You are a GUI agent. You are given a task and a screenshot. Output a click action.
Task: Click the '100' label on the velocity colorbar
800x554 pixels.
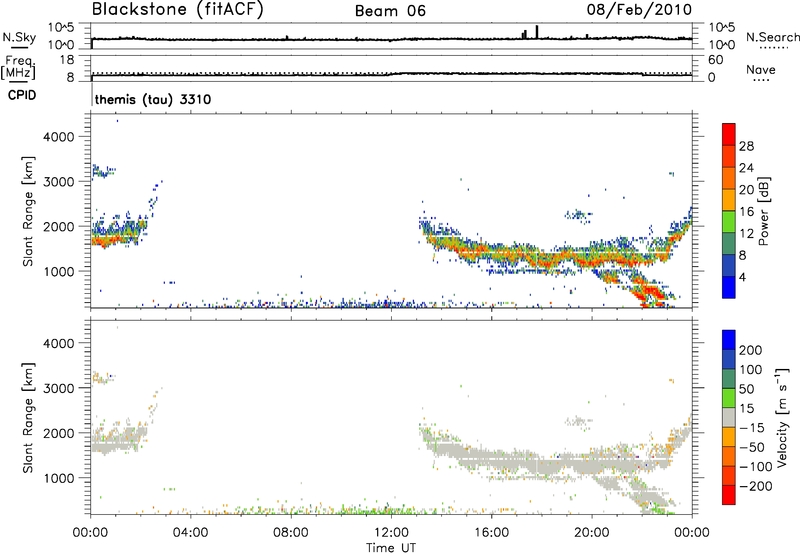click(x=751, y=370)
